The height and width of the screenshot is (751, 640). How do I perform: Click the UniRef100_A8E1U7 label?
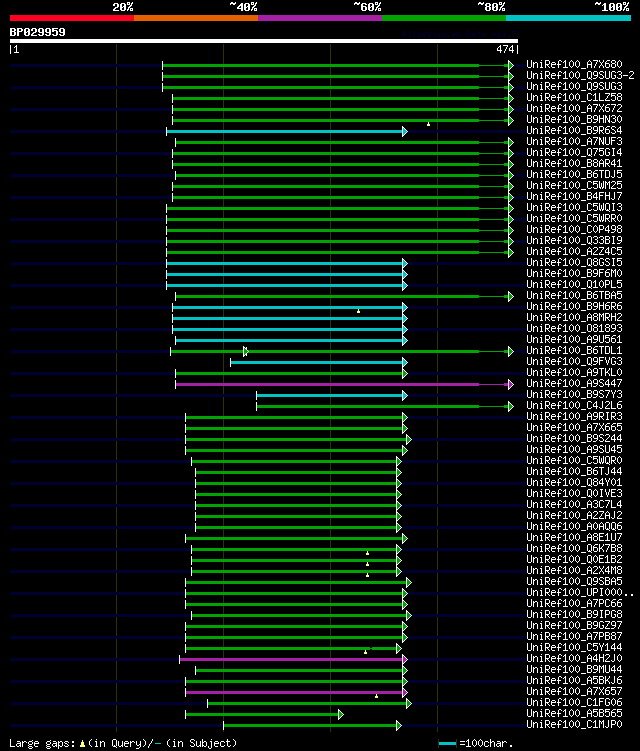pyautogui.click(x=574, y=537)
